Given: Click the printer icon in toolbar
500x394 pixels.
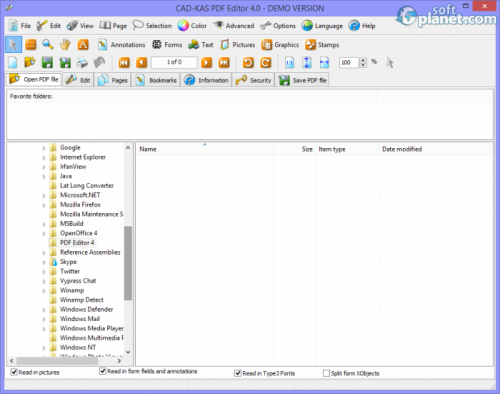Looking at the screenshot, I should [82, 62].
